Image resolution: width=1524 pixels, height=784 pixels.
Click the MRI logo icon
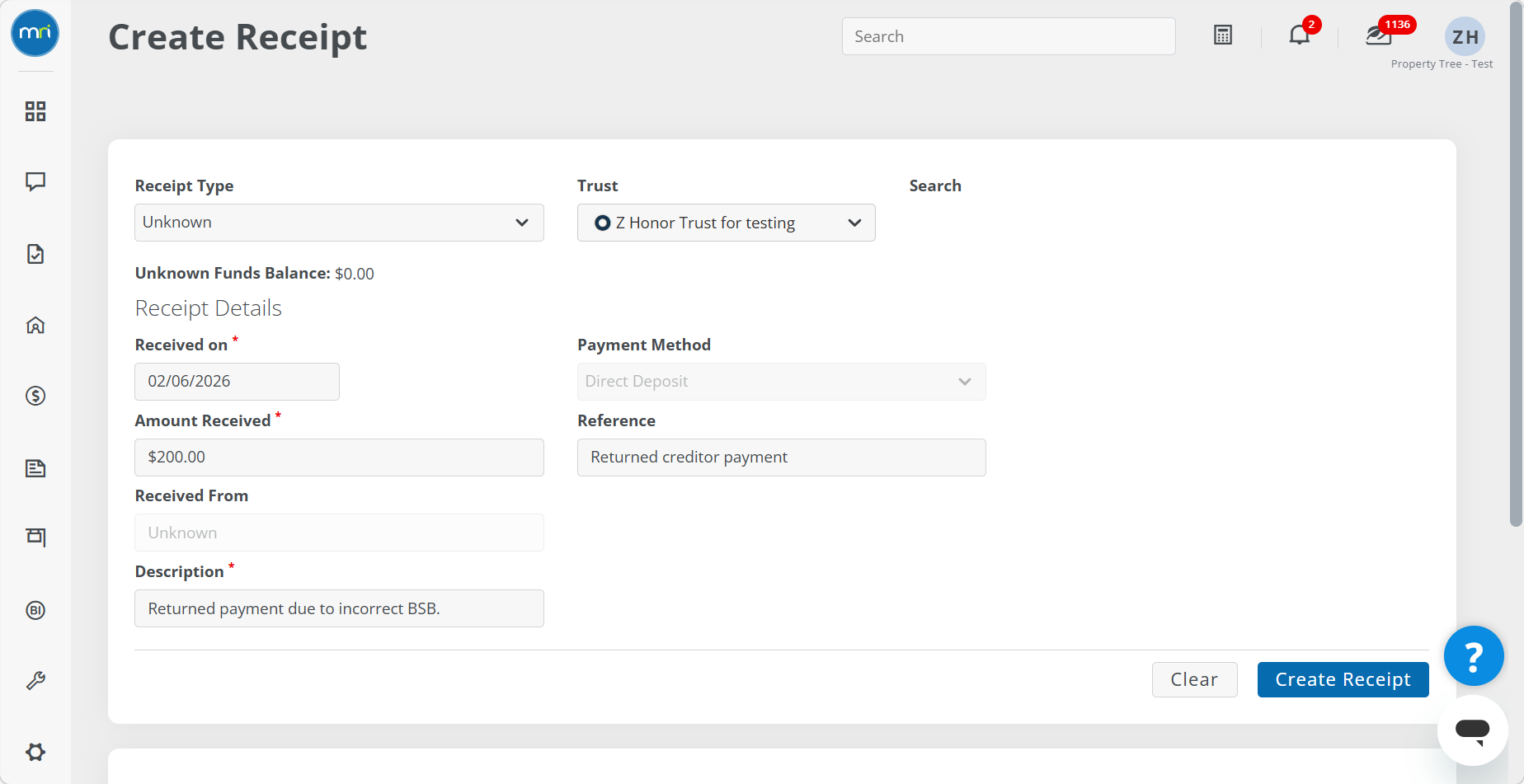click(35, 33)
